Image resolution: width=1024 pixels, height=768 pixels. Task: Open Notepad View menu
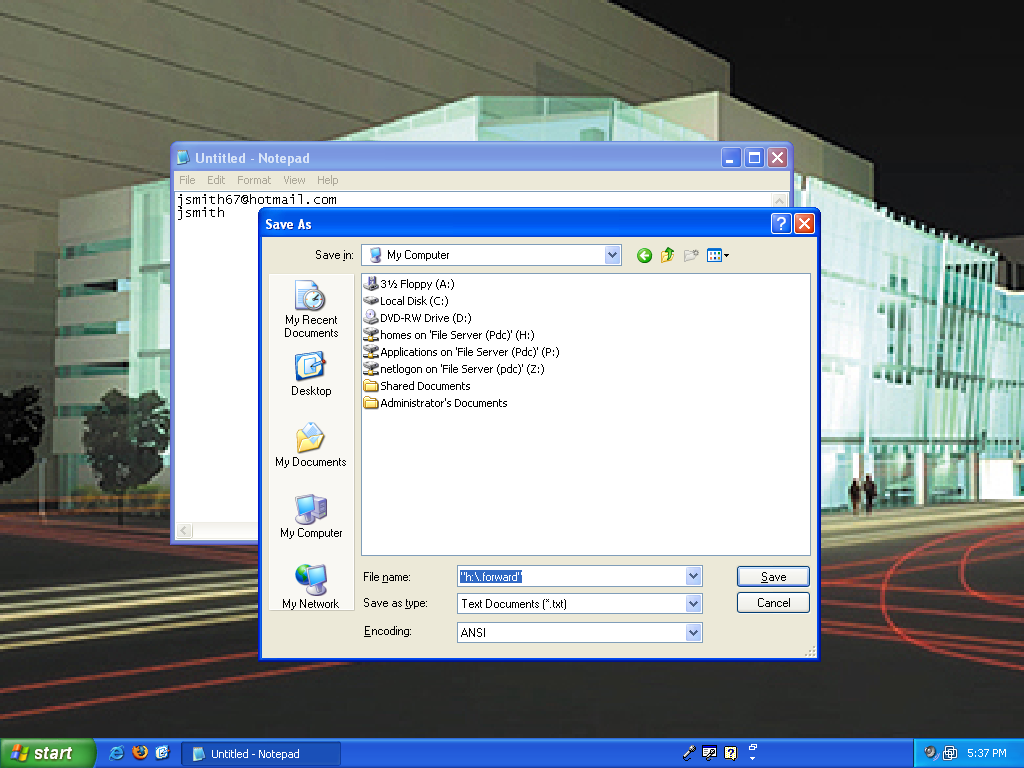(x=295, y=180)
